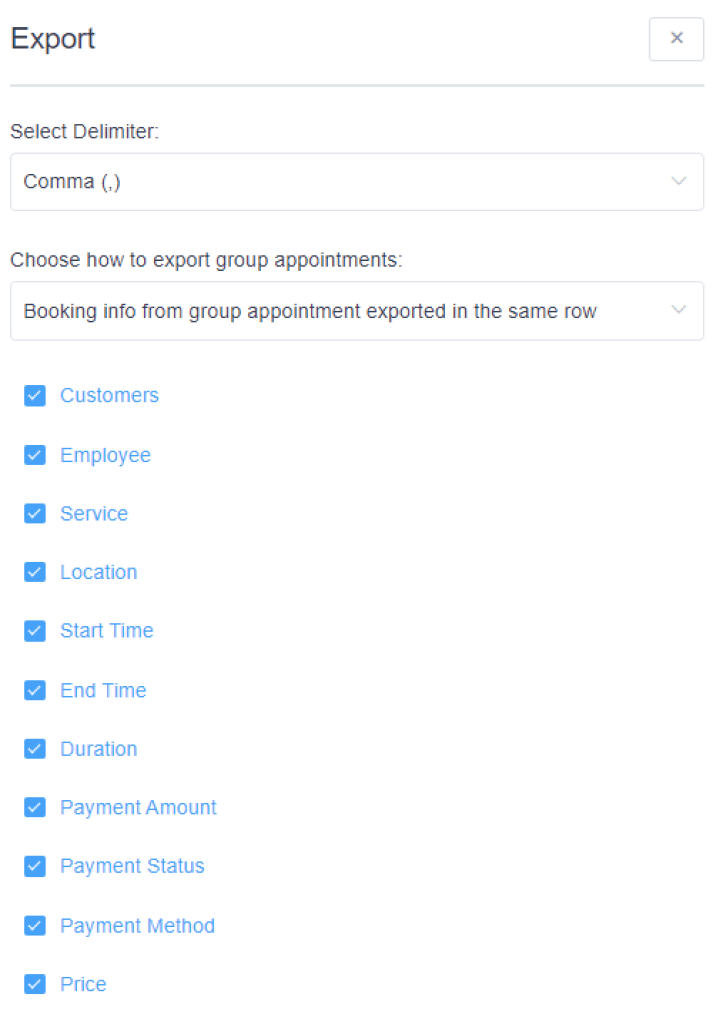Screen dimensions: 723x1024
Task: Uncheck the Employee checkbox
Action: coord(35,455)
